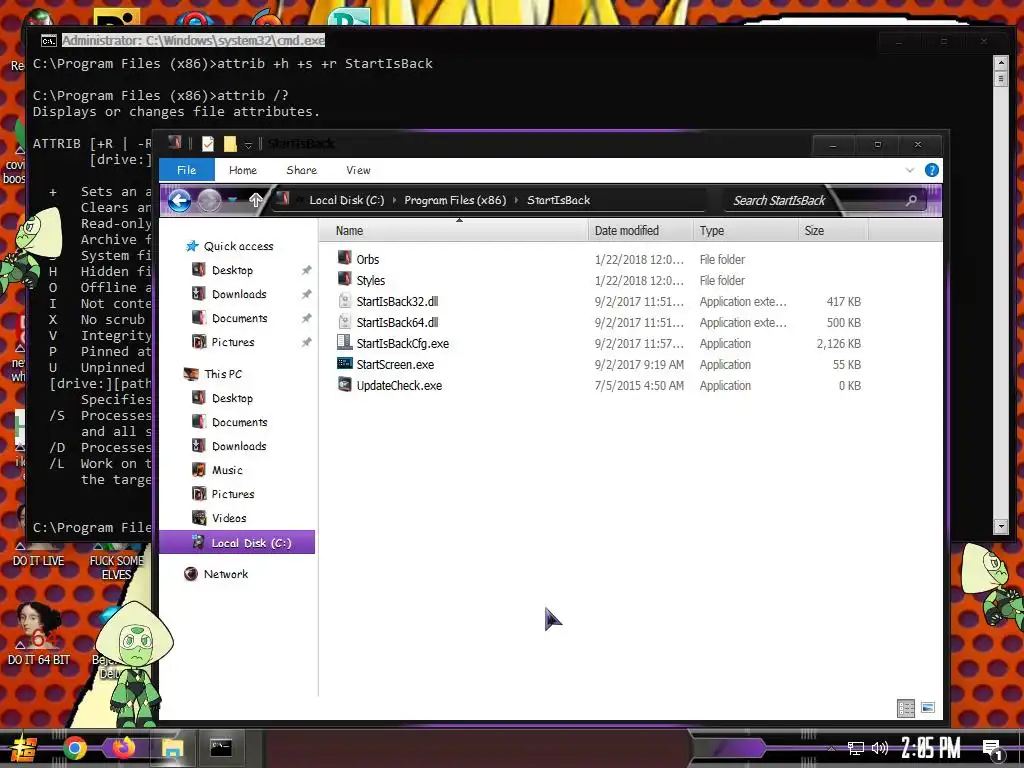
Task: Switch to Command Prompt taskbar button
Action: tap(221, 748)
